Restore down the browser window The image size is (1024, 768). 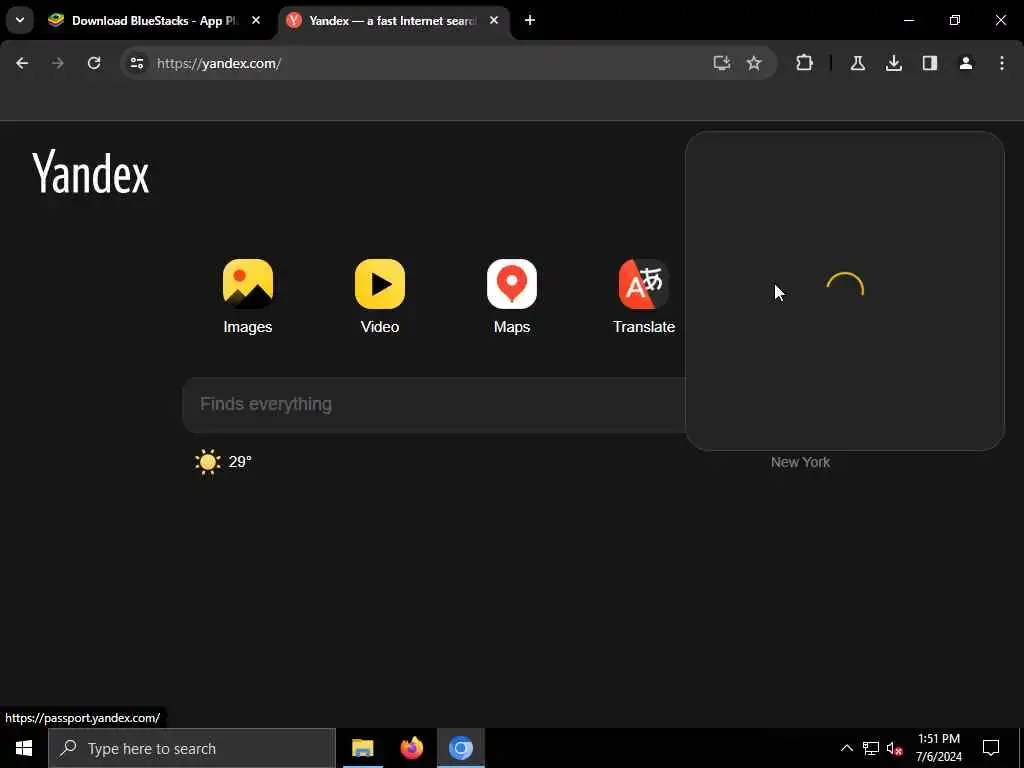click(x=955, y=20)
